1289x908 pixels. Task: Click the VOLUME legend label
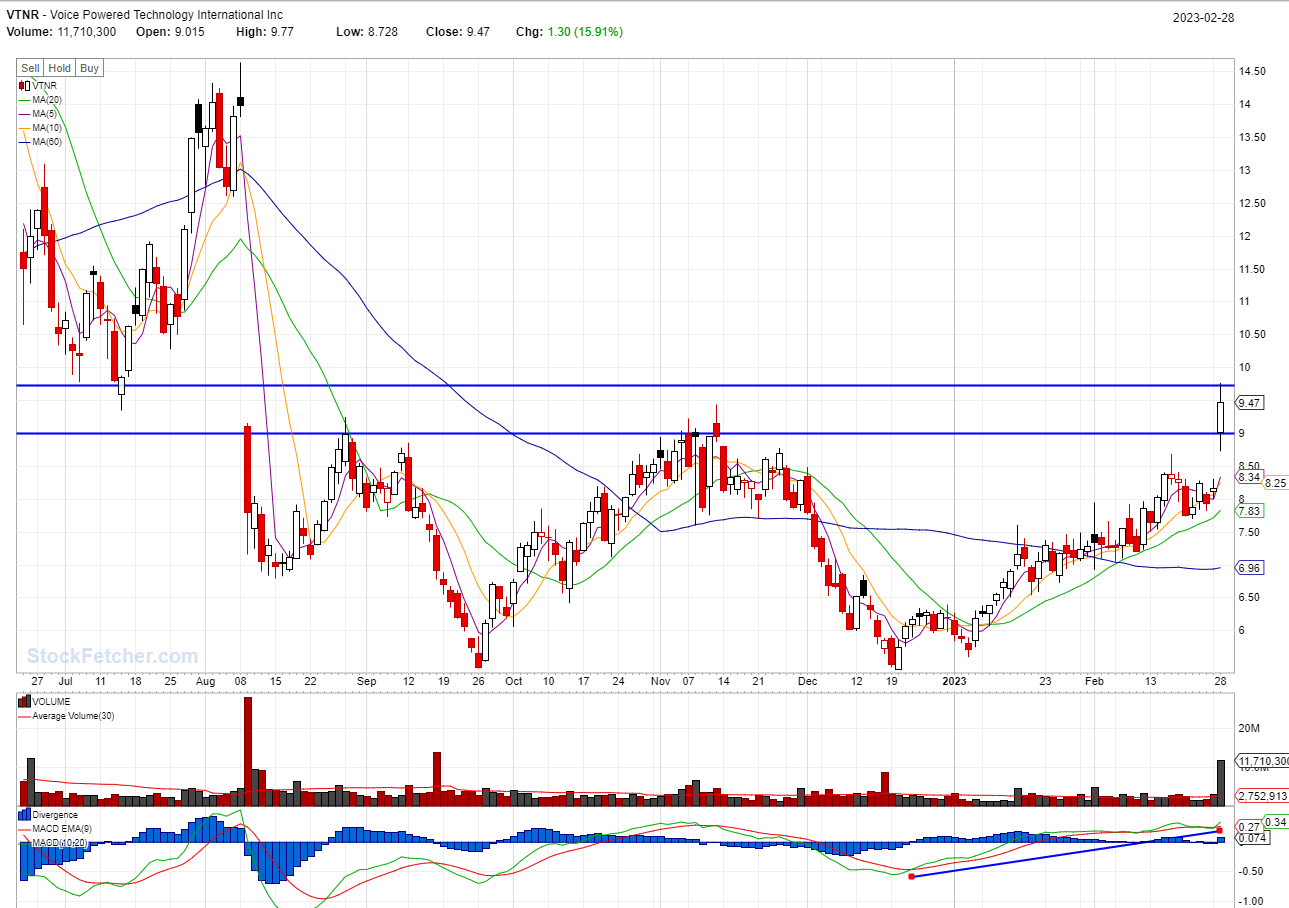pos(51,702)
